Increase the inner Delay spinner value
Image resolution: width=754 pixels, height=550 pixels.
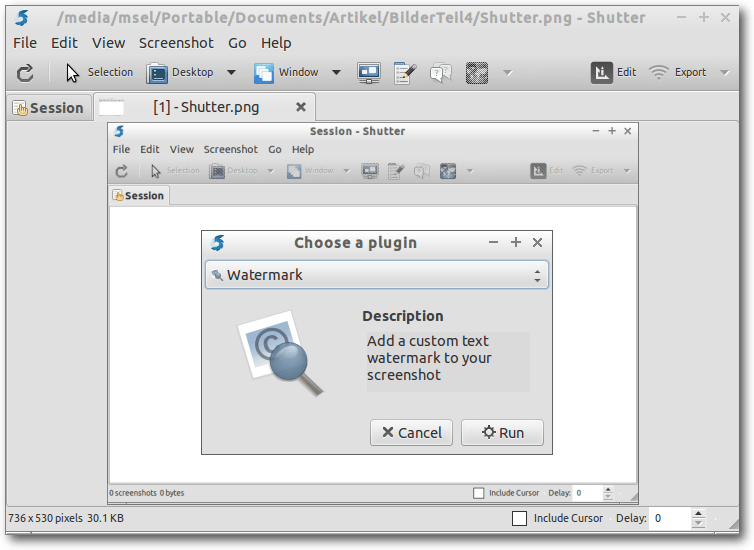tap(608, 490)
